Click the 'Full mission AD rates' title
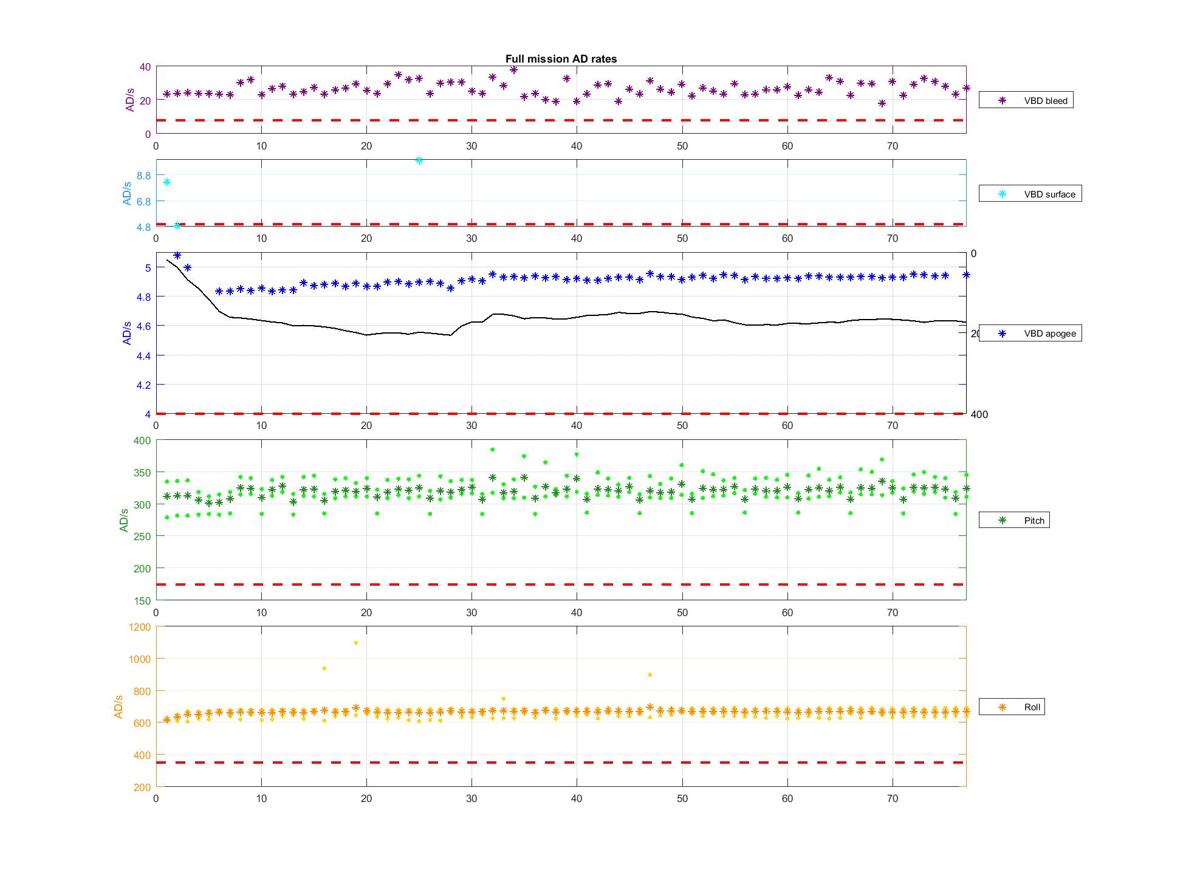This screenshot has height=885, width=1200. (x=561, y=59)
